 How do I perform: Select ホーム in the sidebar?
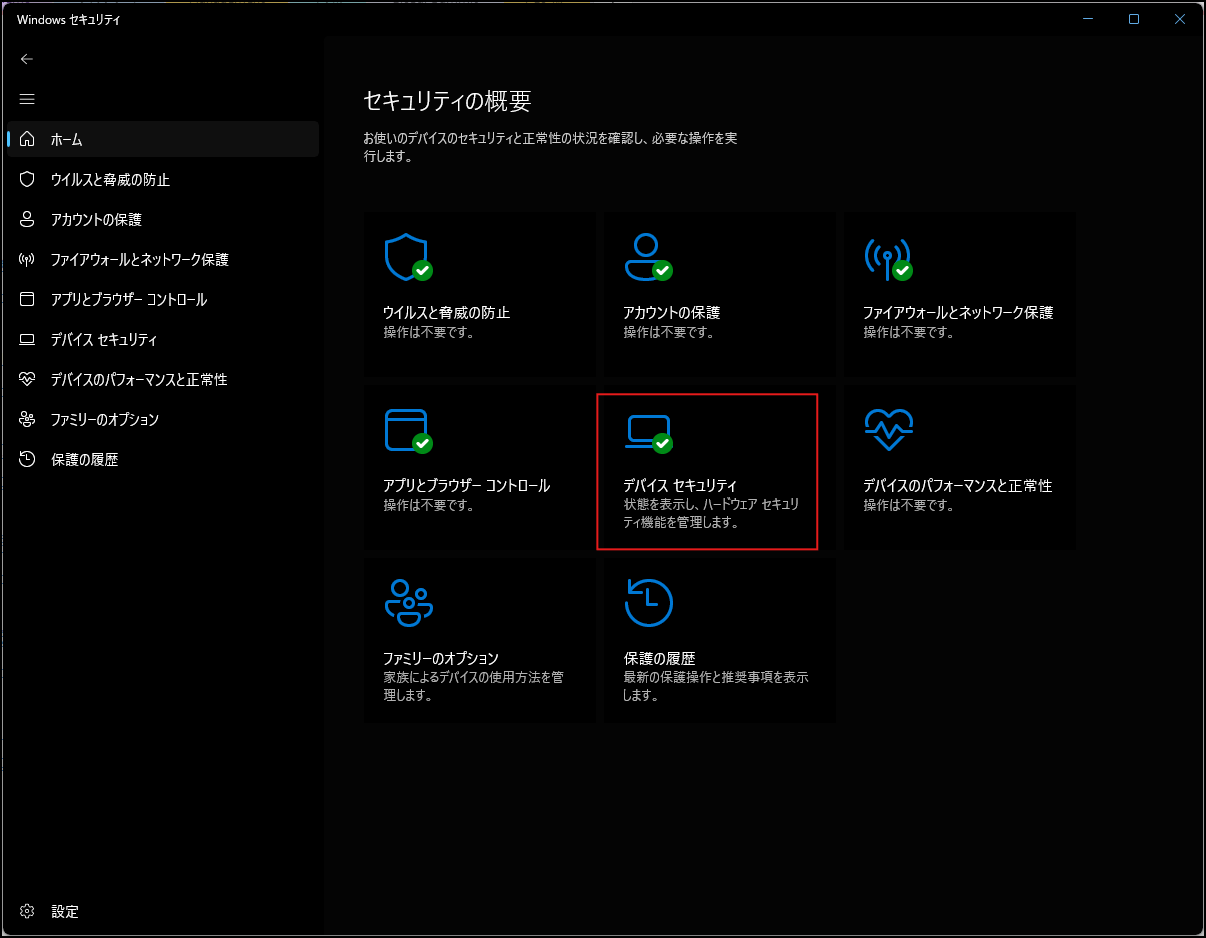click(162, 139)
